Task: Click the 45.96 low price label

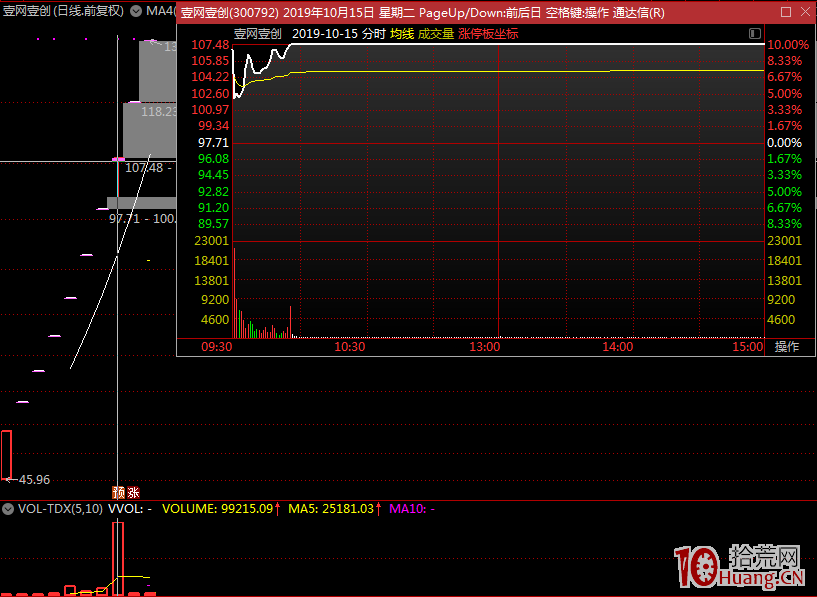Action: click(x=34, y=480)
